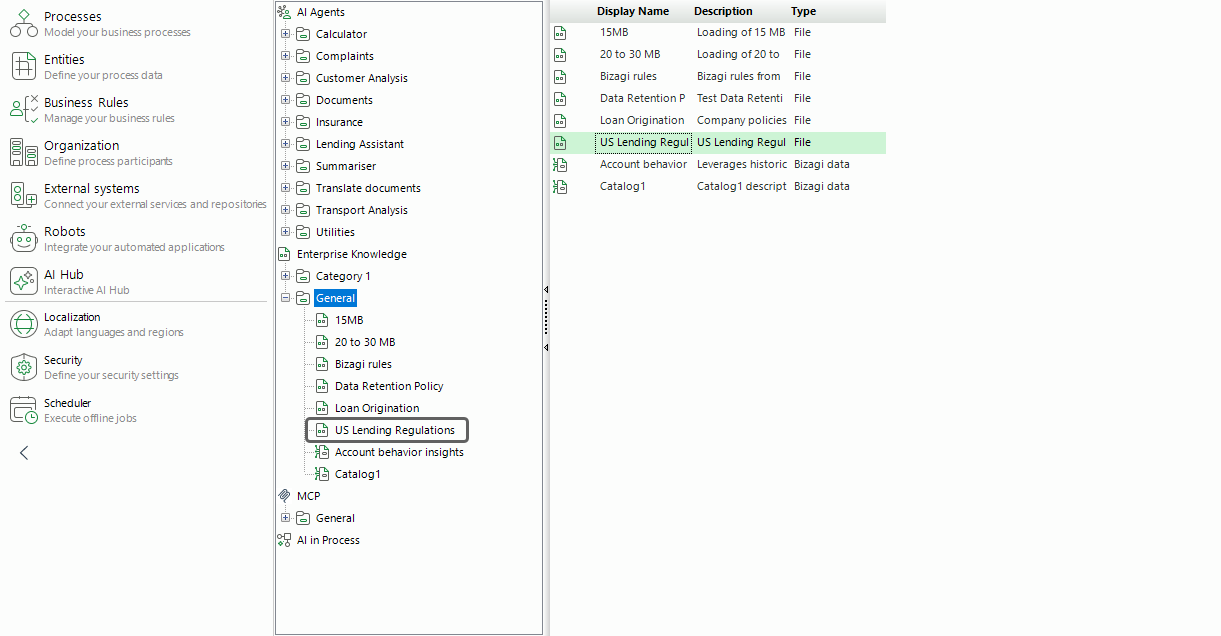
Task: Click the 20 to 30 MB row file icon
Action: coord(560,54)
